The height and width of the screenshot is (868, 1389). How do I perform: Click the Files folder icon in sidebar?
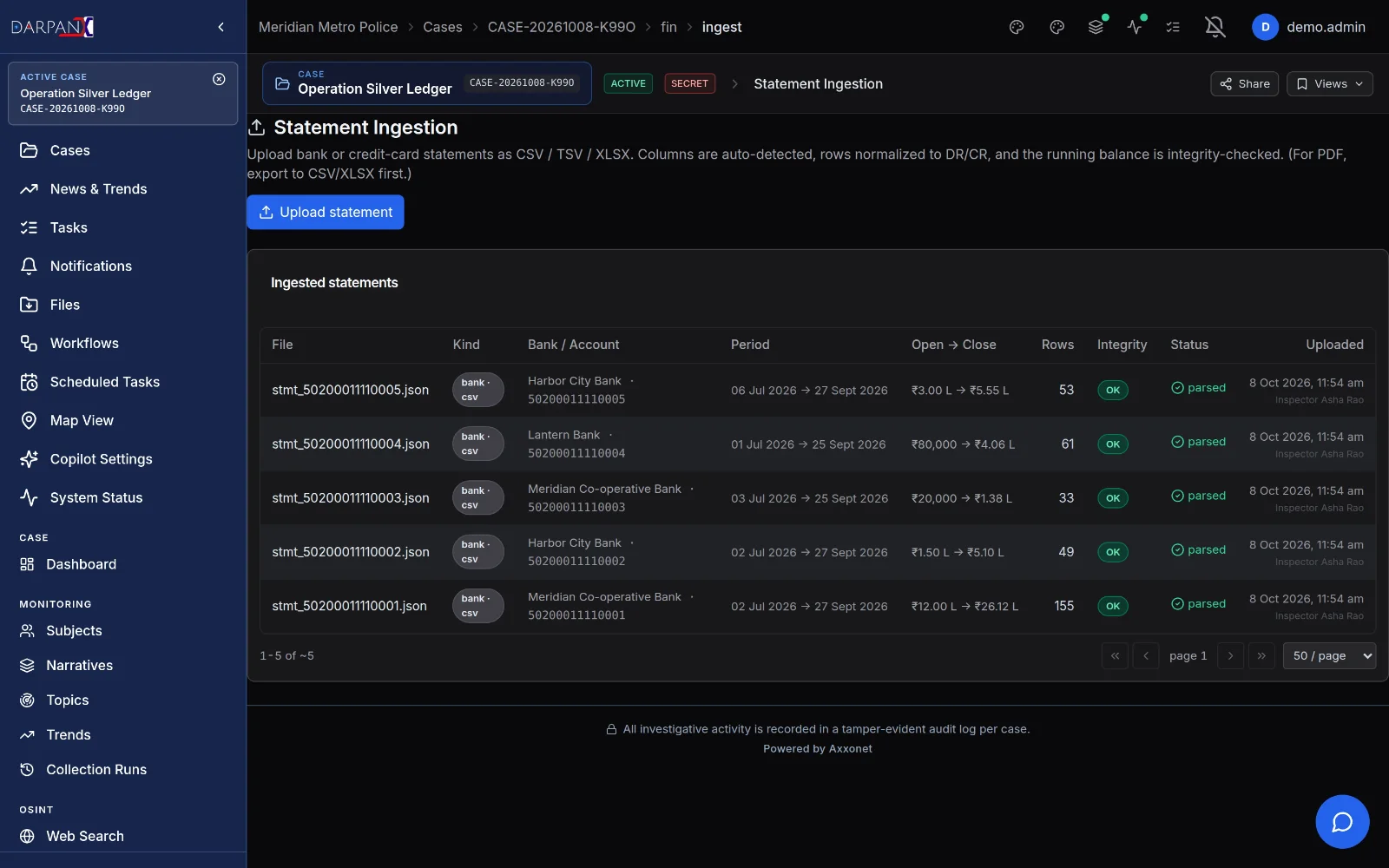point(29,305)
